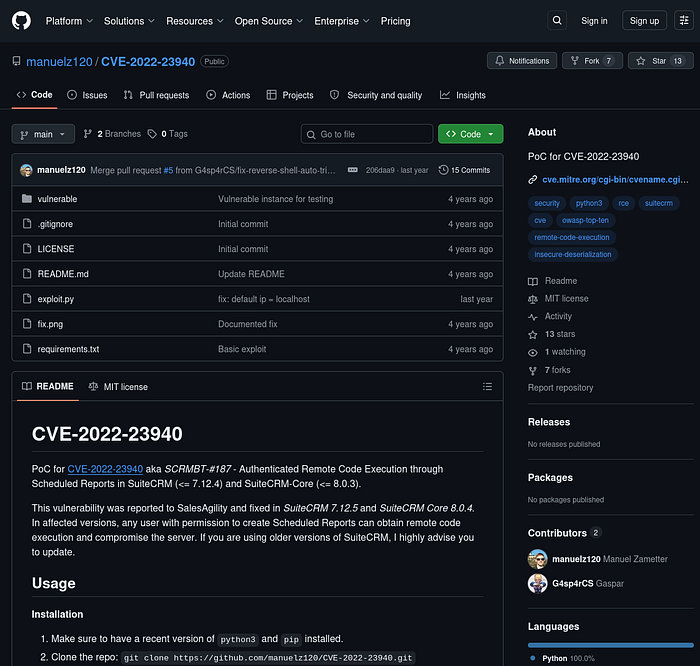Open the cve.mitre.org link in About
The height and width of the screenshot is (666, 700).
tap(615, 179)
